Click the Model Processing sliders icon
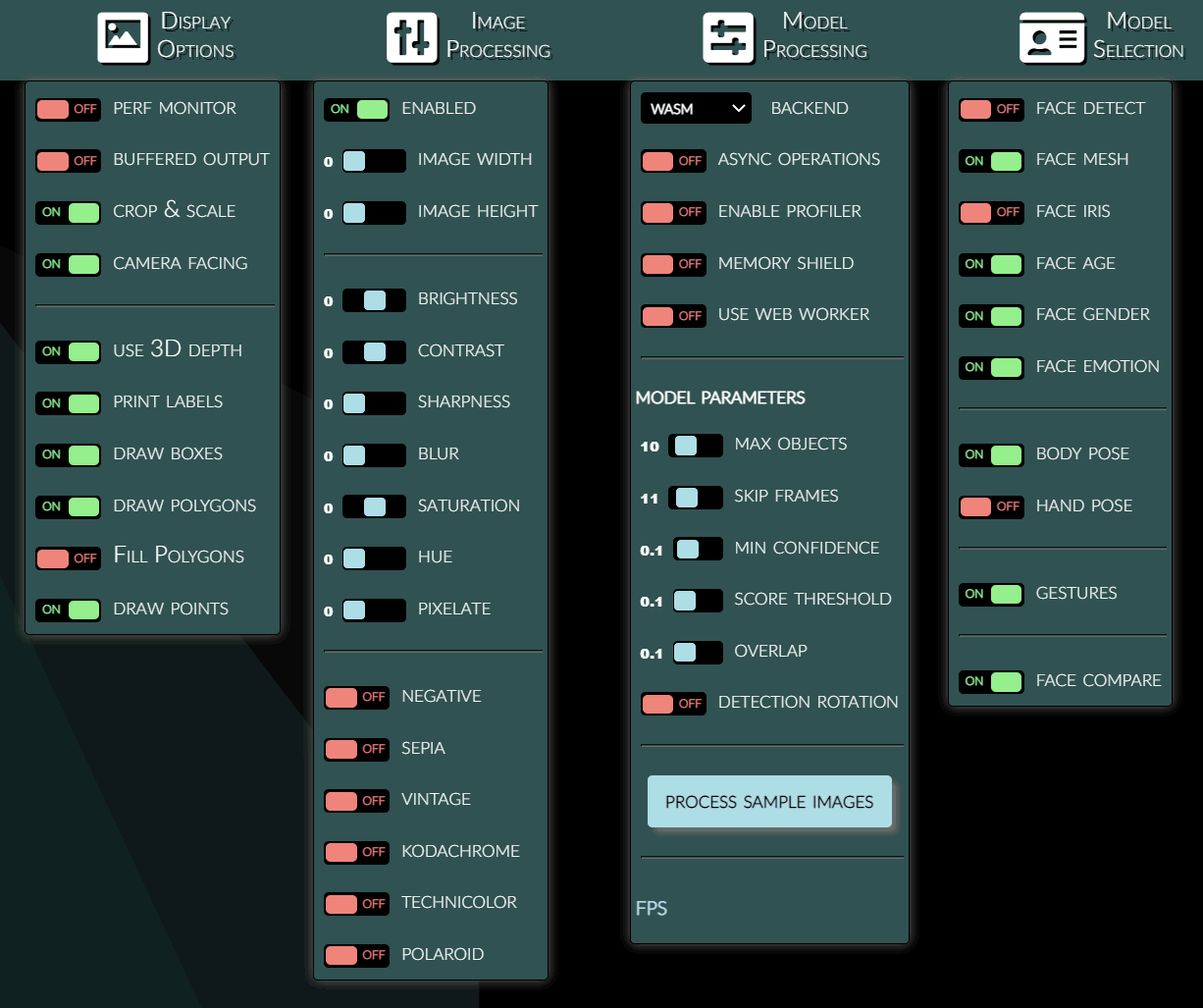Image resolution: width=1203 pixels, height=1008 pixels. point(728,37)
